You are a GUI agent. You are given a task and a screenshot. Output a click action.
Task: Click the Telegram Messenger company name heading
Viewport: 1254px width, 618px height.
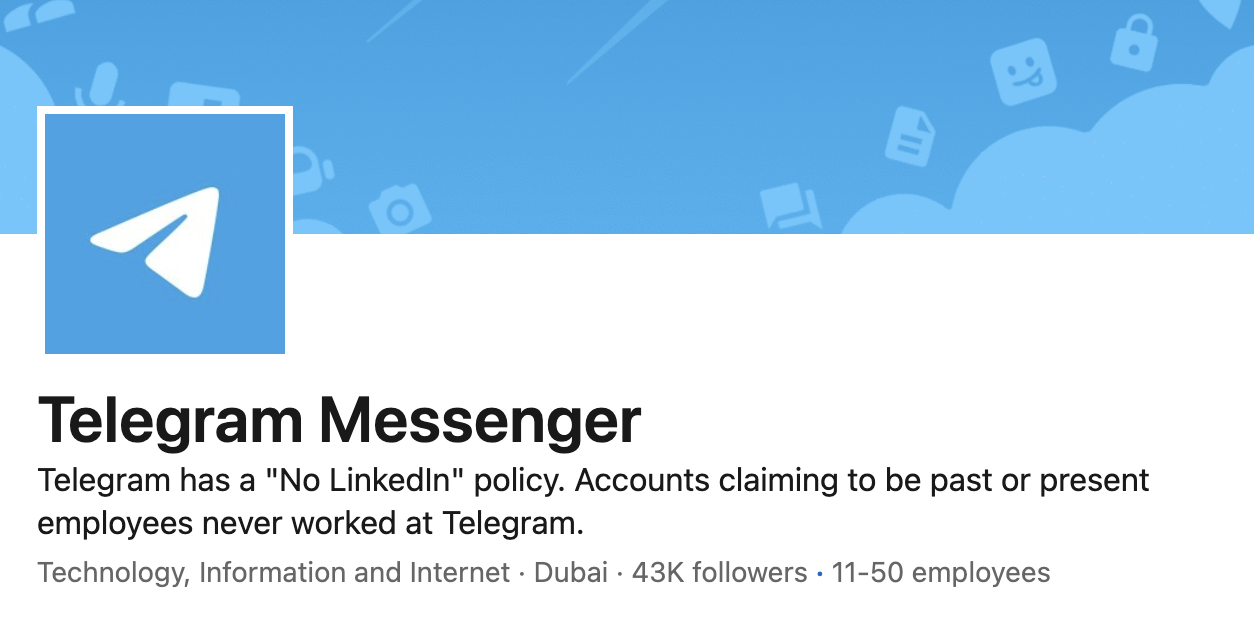339,421
